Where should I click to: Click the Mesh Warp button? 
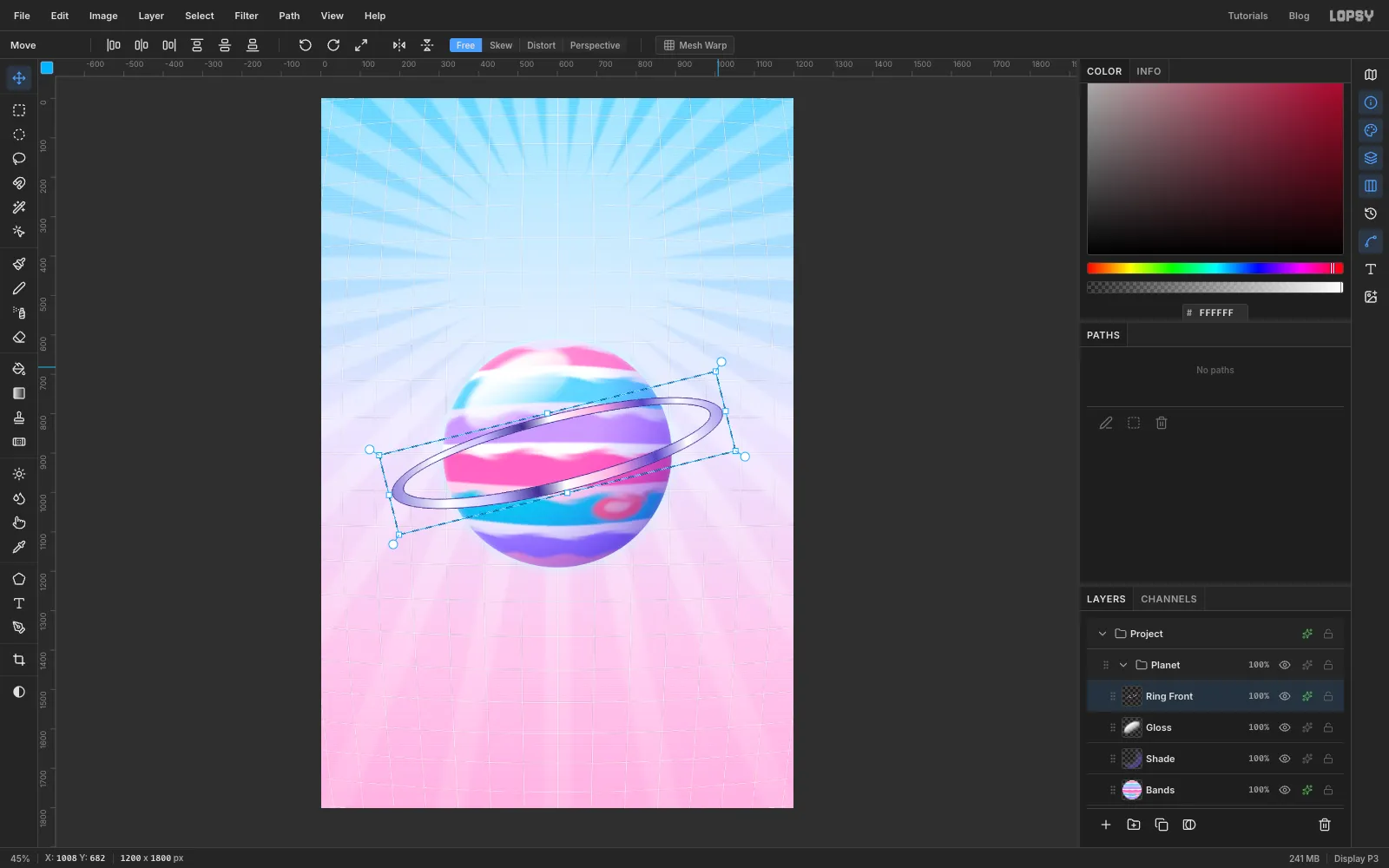point(694,45)
